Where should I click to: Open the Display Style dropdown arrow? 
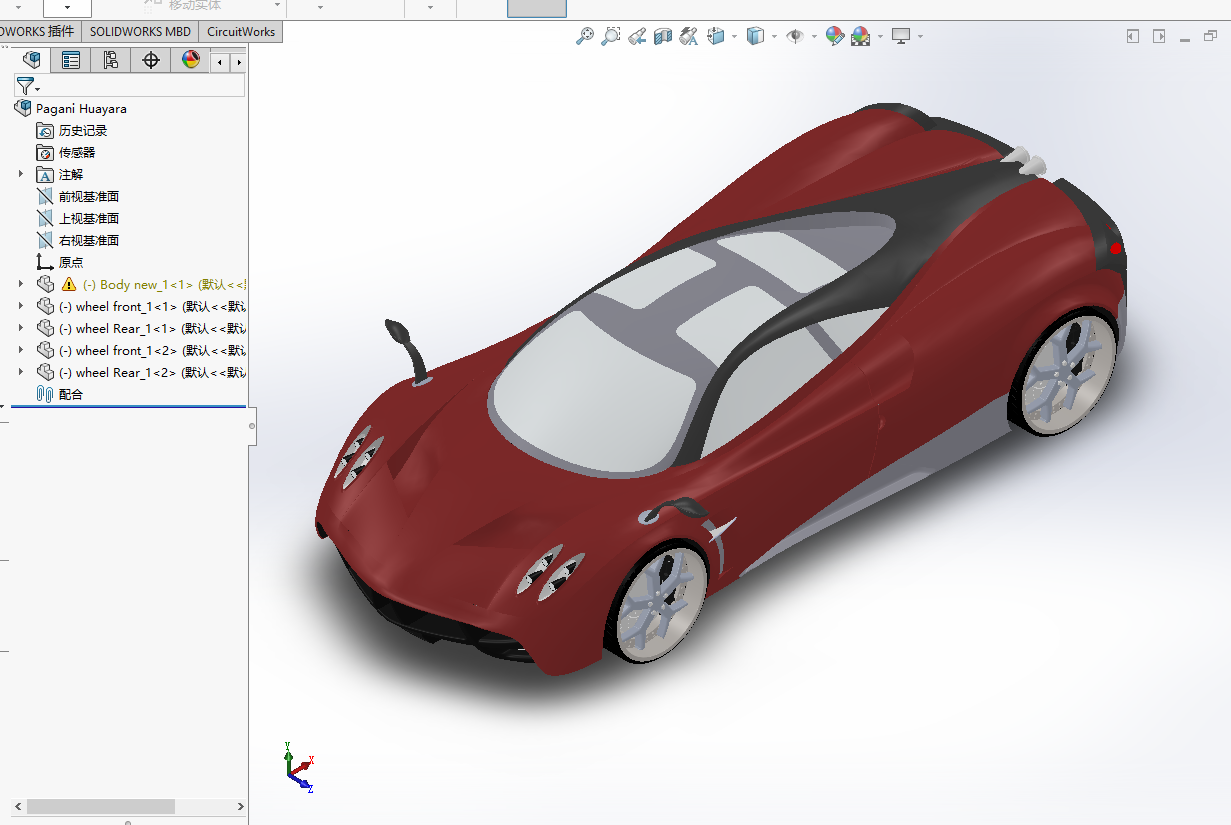tap(773, 36)
